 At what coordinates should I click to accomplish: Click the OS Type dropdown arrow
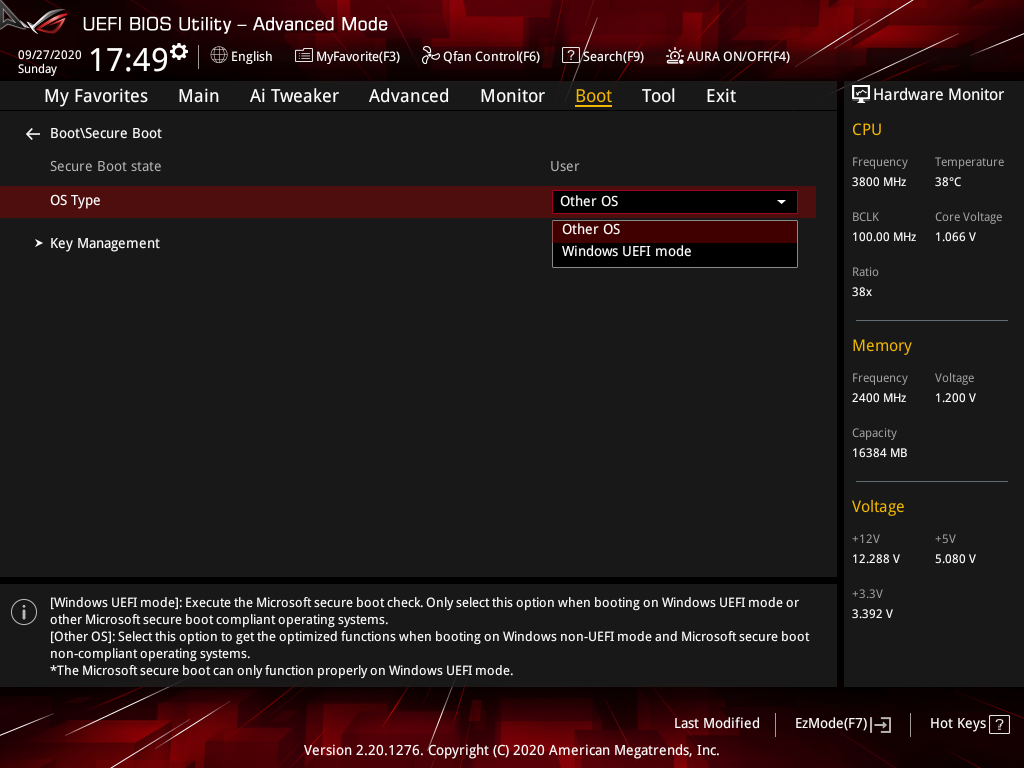pos(781,202)
